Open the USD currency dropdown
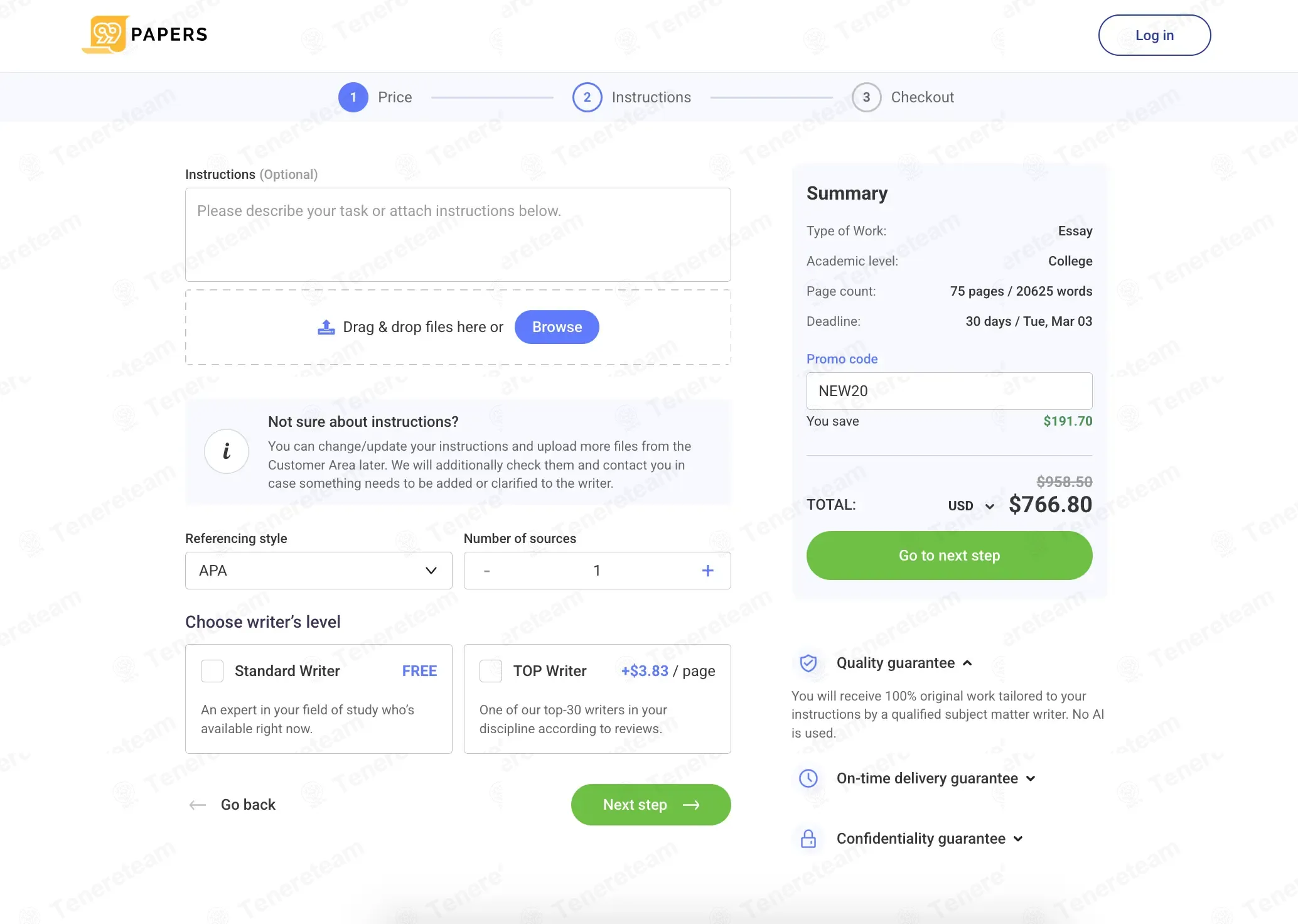The image size is (1298, 924). [971, 506]
